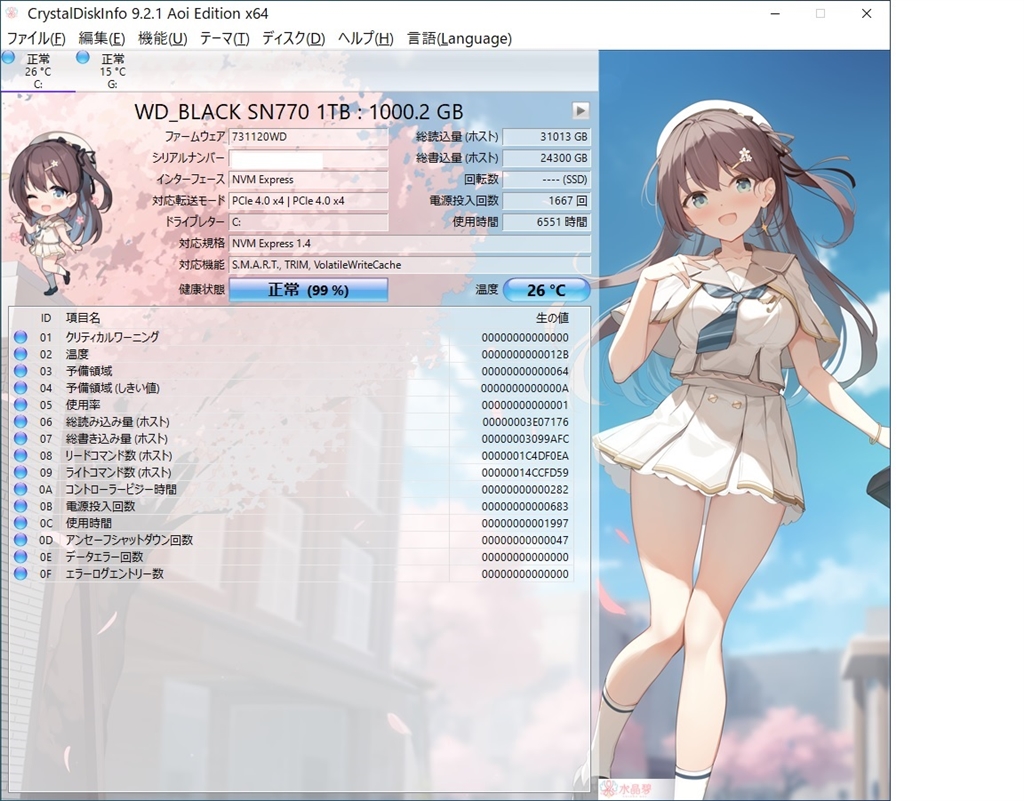Click the 健康状態 label
The height and width of the screenshot is (801, 1024).
(x=202, y=290)
